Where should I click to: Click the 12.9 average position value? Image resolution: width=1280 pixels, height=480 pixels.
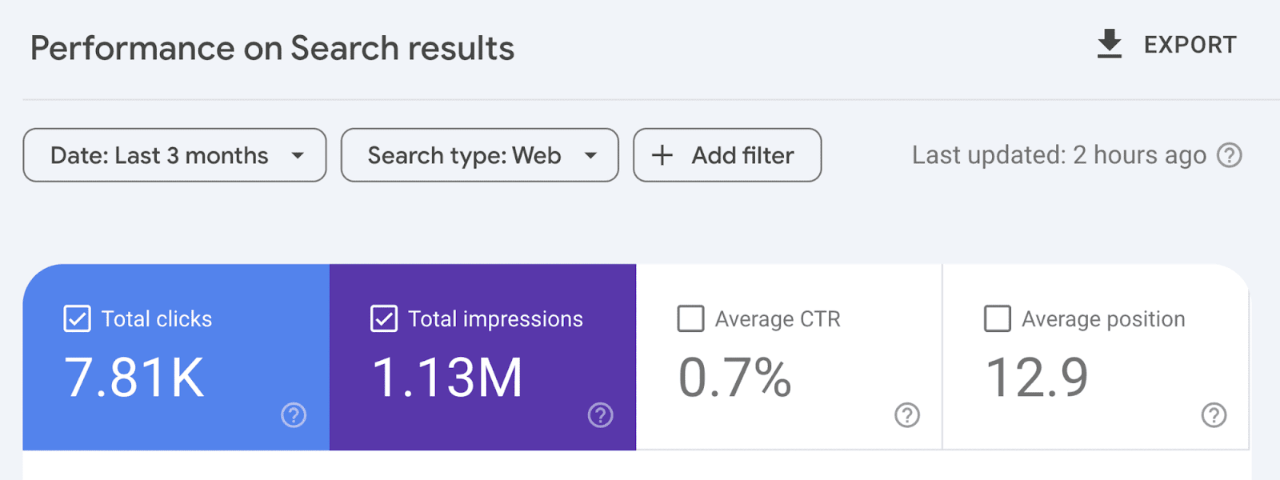1037,378
